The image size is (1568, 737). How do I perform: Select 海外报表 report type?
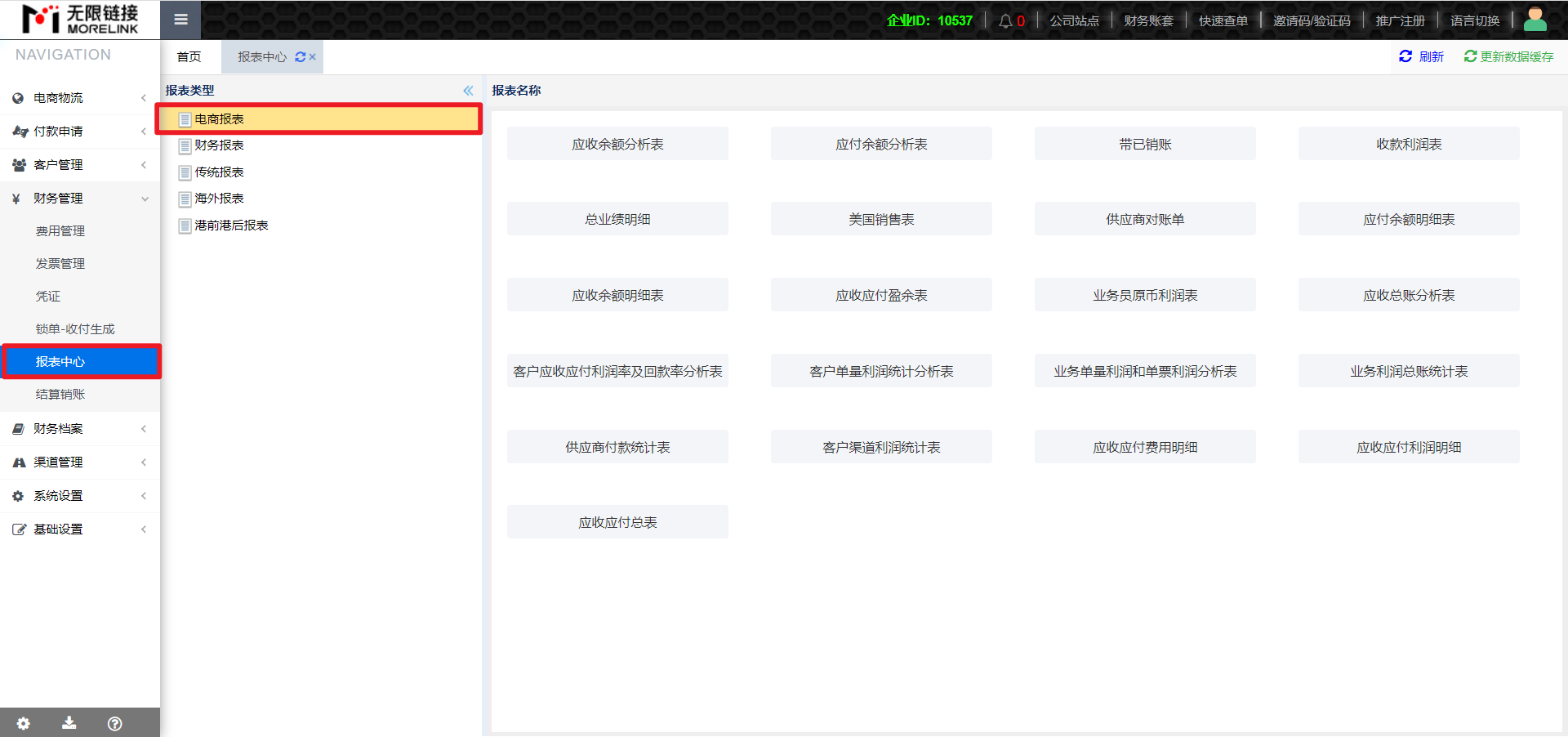[x=219, y=199]
